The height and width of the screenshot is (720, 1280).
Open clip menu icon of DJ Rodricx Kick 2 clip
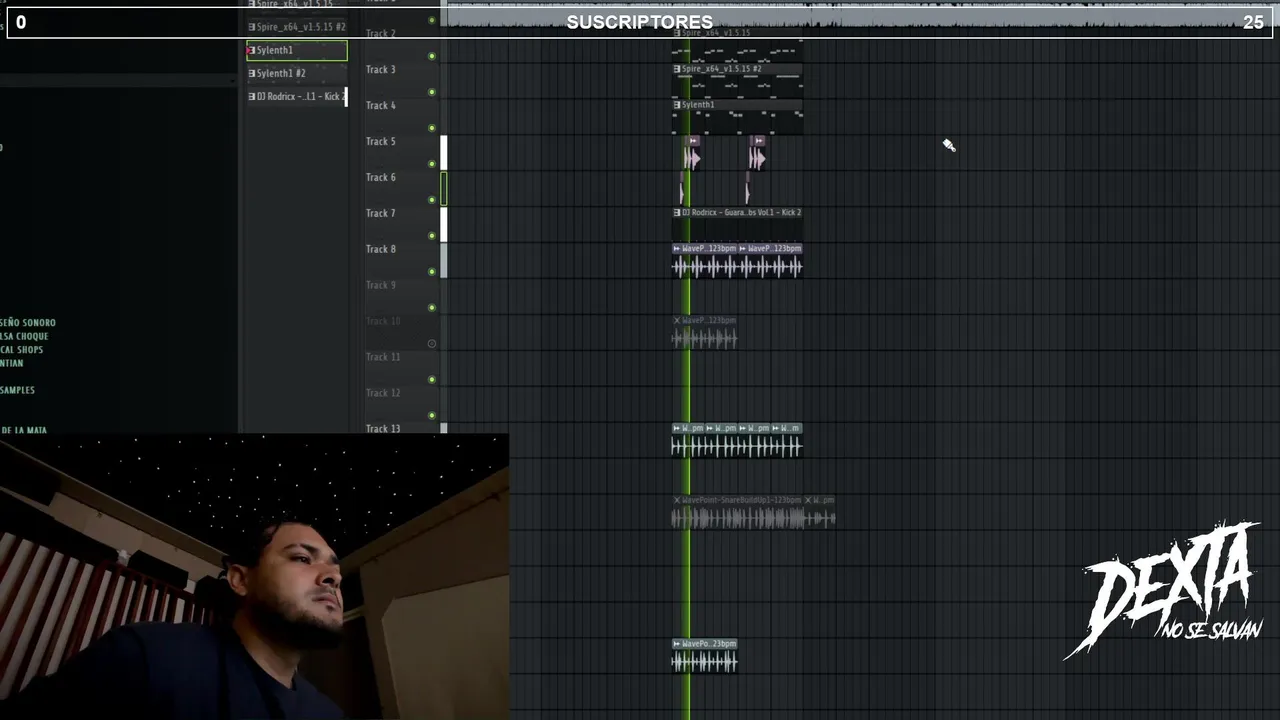[x=677, y=213]
